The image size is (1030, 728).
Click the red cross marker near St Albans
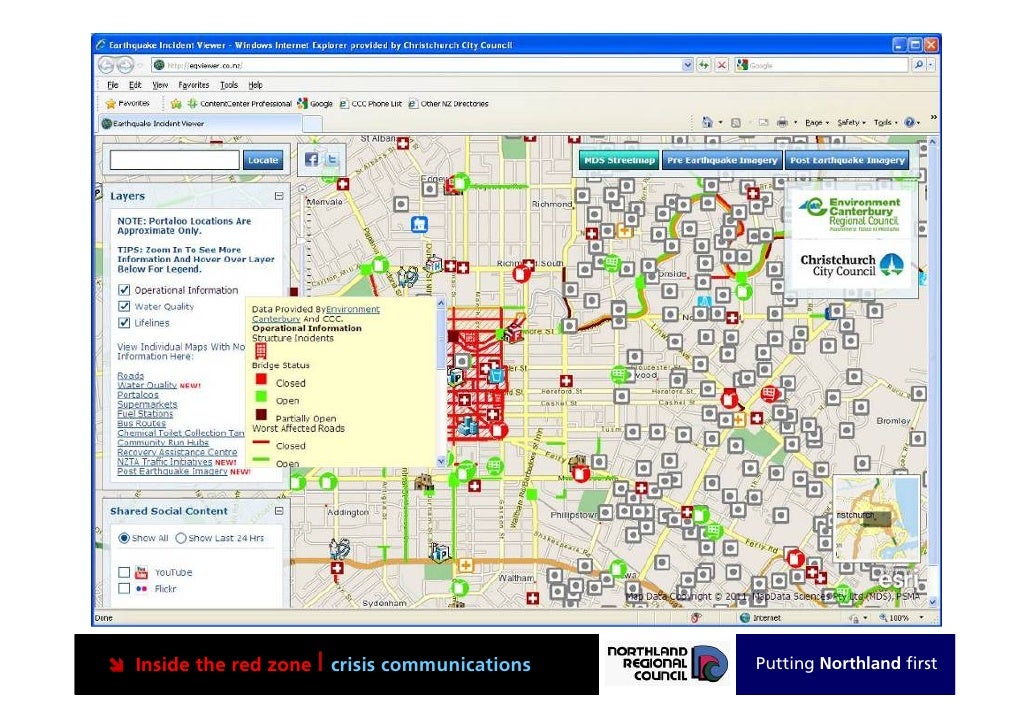point(402,143)
